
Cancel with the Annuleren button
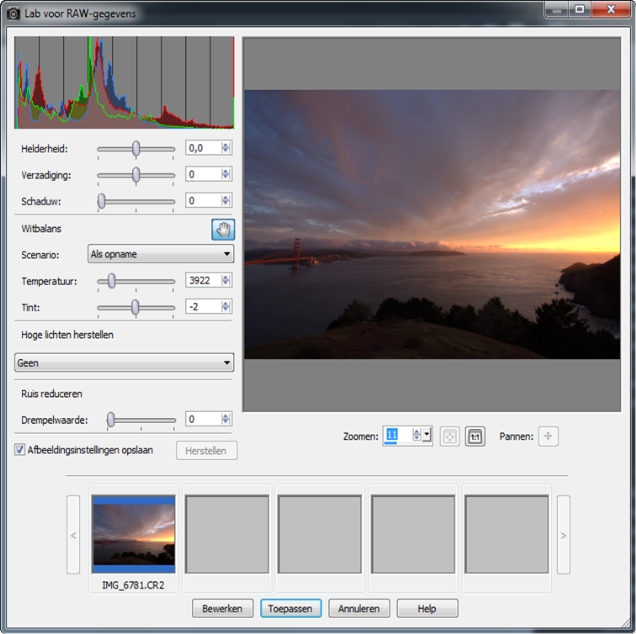tap(358, 608)
